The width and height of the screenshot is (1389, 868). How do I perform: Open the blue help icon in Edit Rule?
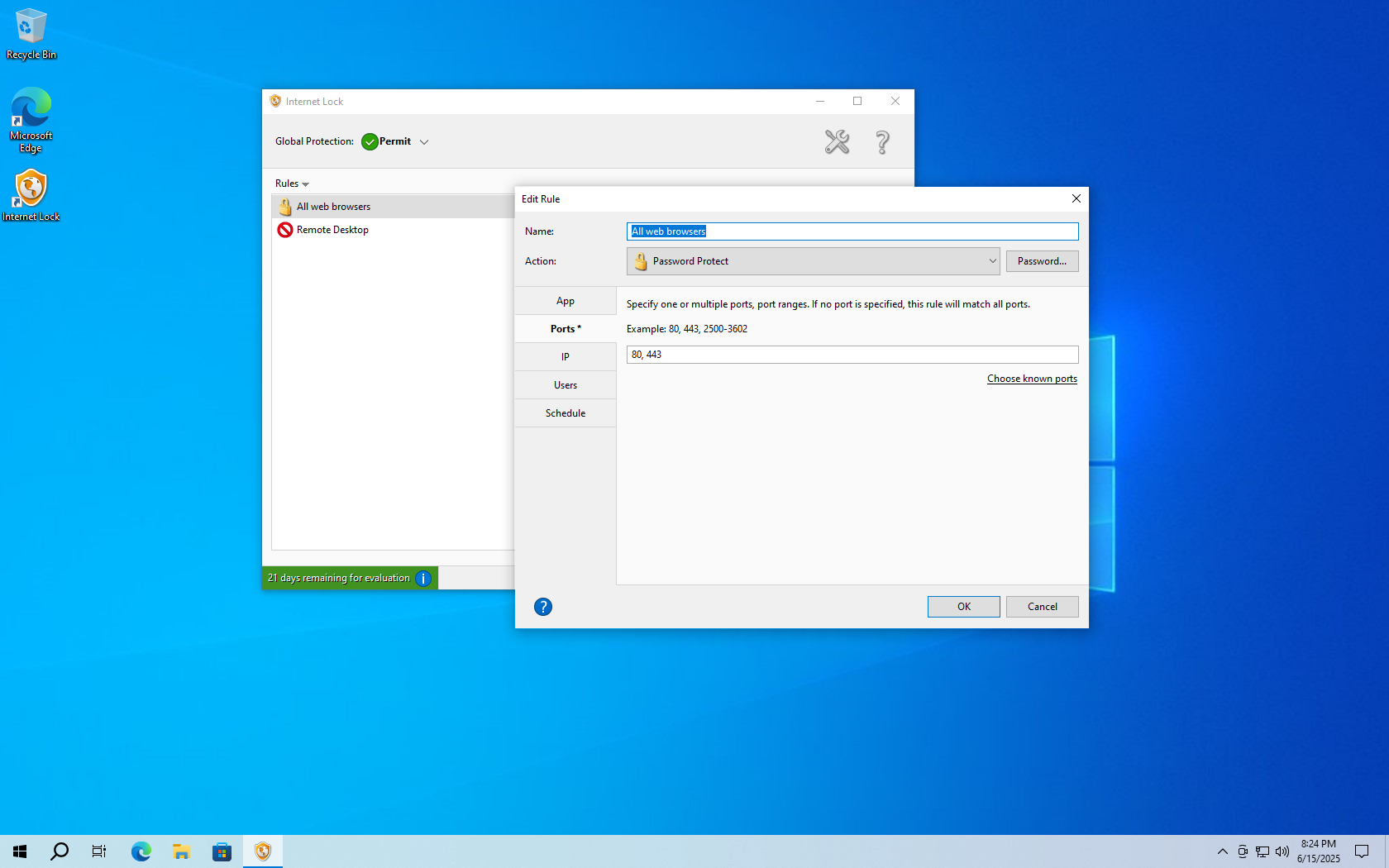pos(543,606)
